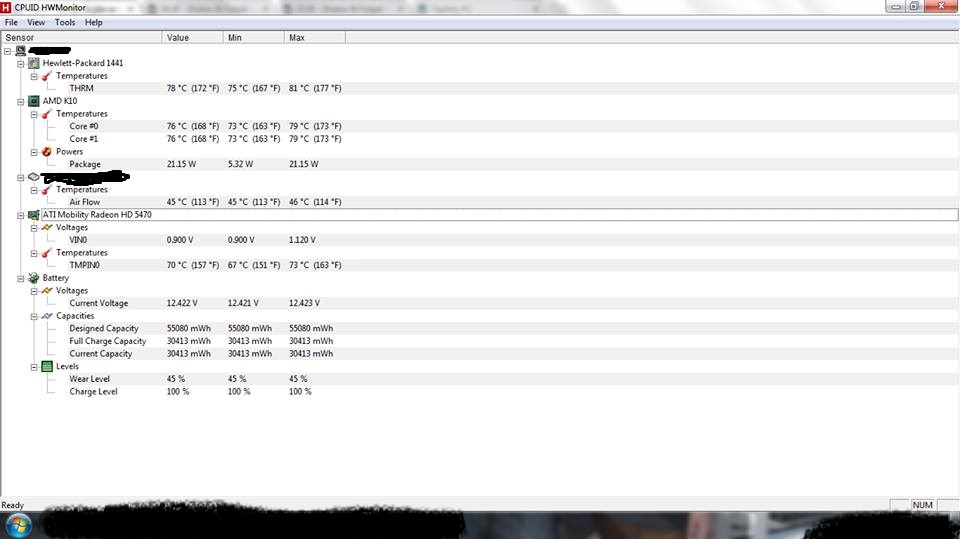Screen dimensions: 960x539
Task: Click the AMD K10 processor chip icon
Action: tap(34, 101)
